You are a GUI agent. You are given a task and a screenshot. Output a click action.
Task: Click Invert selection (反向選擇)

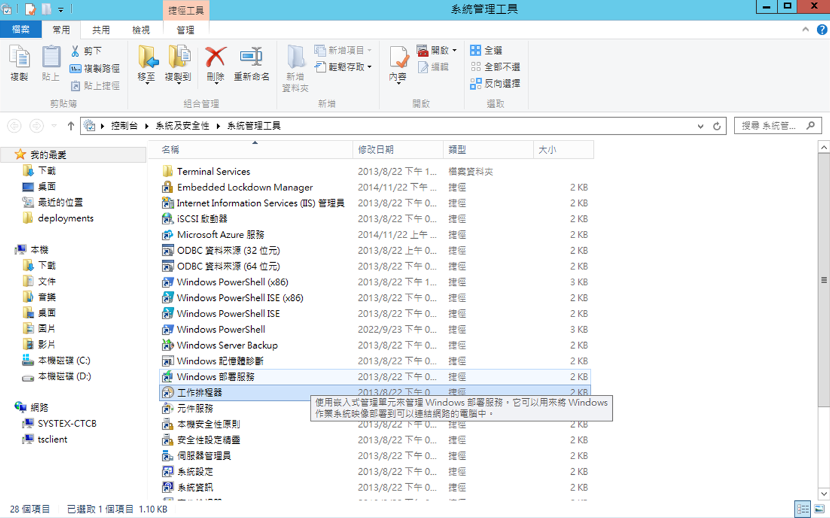click(x=495, y=83)
